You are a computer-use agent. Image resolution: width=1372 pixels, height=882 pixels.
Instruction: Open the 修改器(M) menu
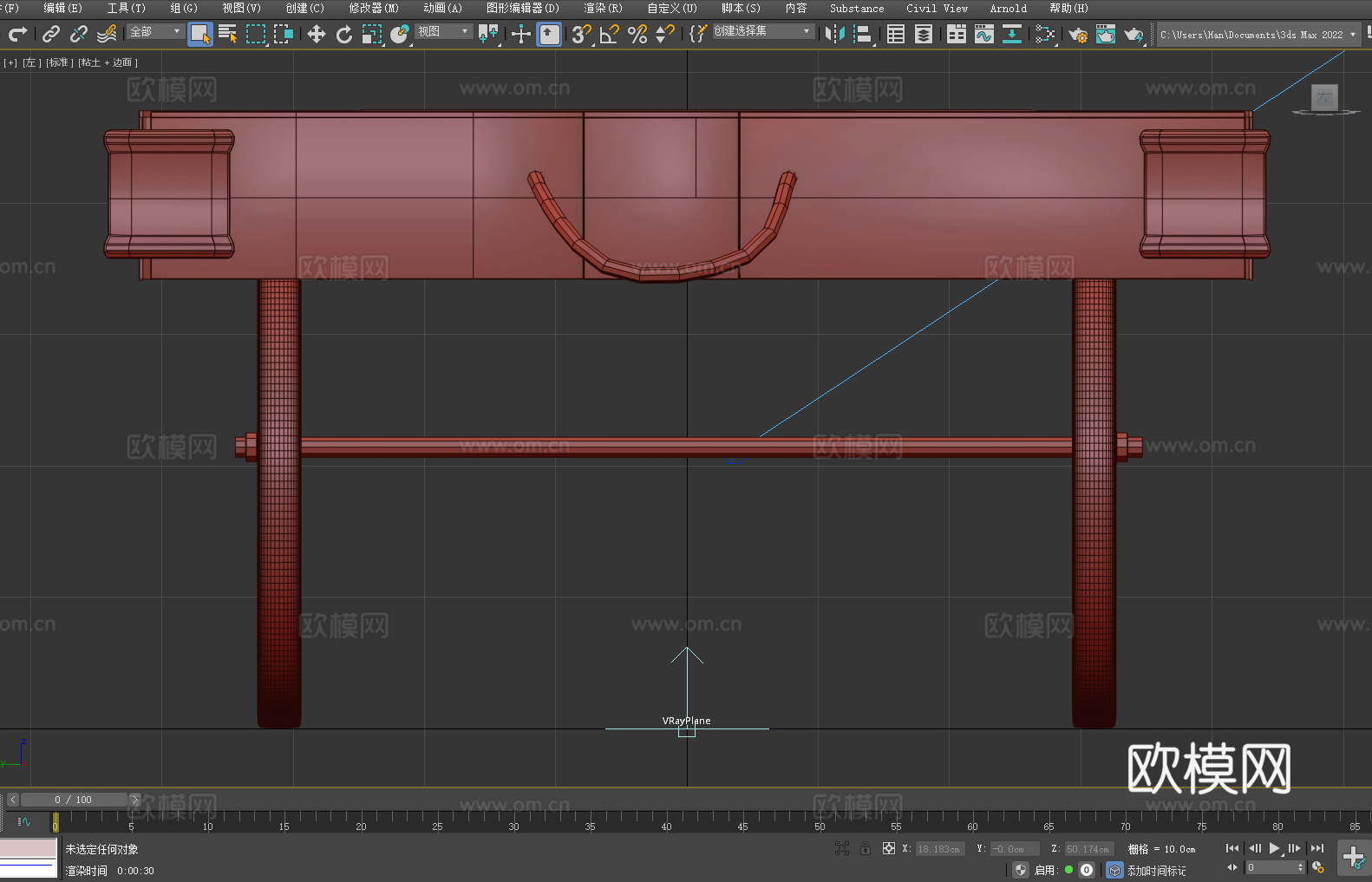pos(374,9)
